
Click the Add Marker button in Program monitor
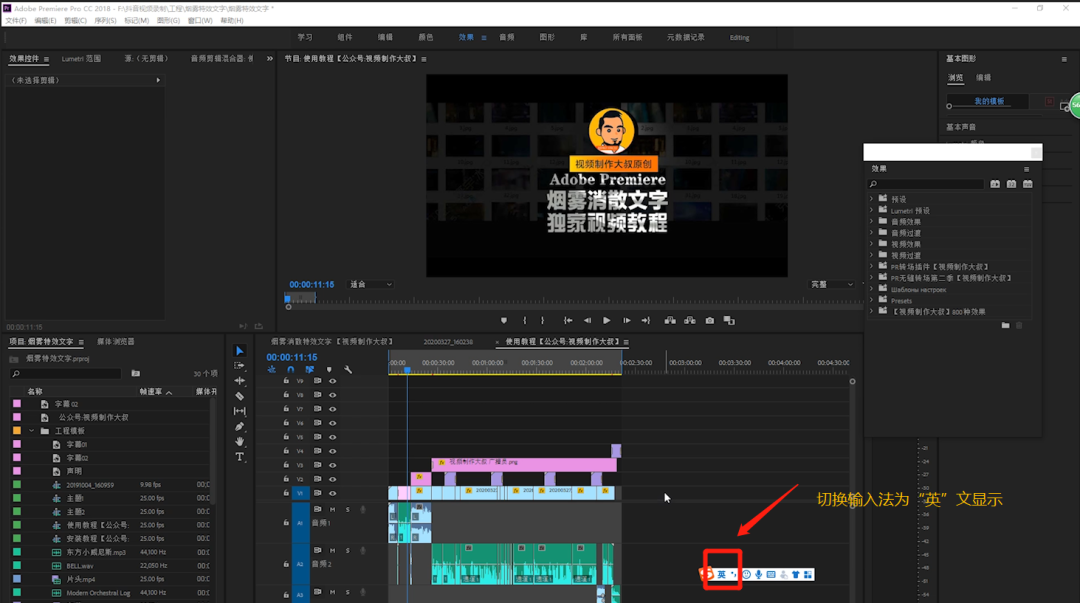click(x=504, y=320)
